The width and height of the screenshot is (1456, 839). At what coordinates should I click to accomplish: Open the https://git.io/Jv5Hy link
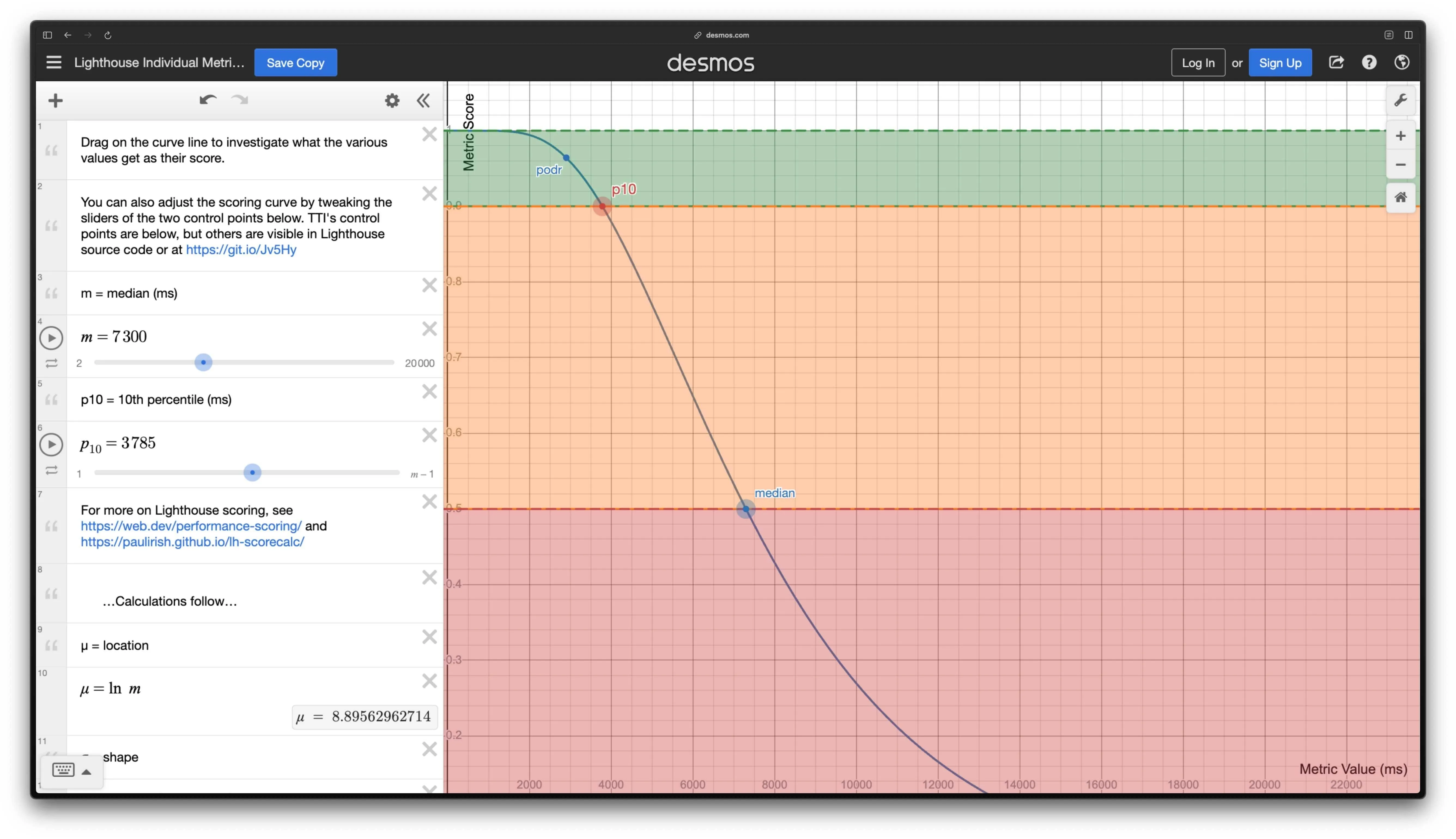click(241, 249)
